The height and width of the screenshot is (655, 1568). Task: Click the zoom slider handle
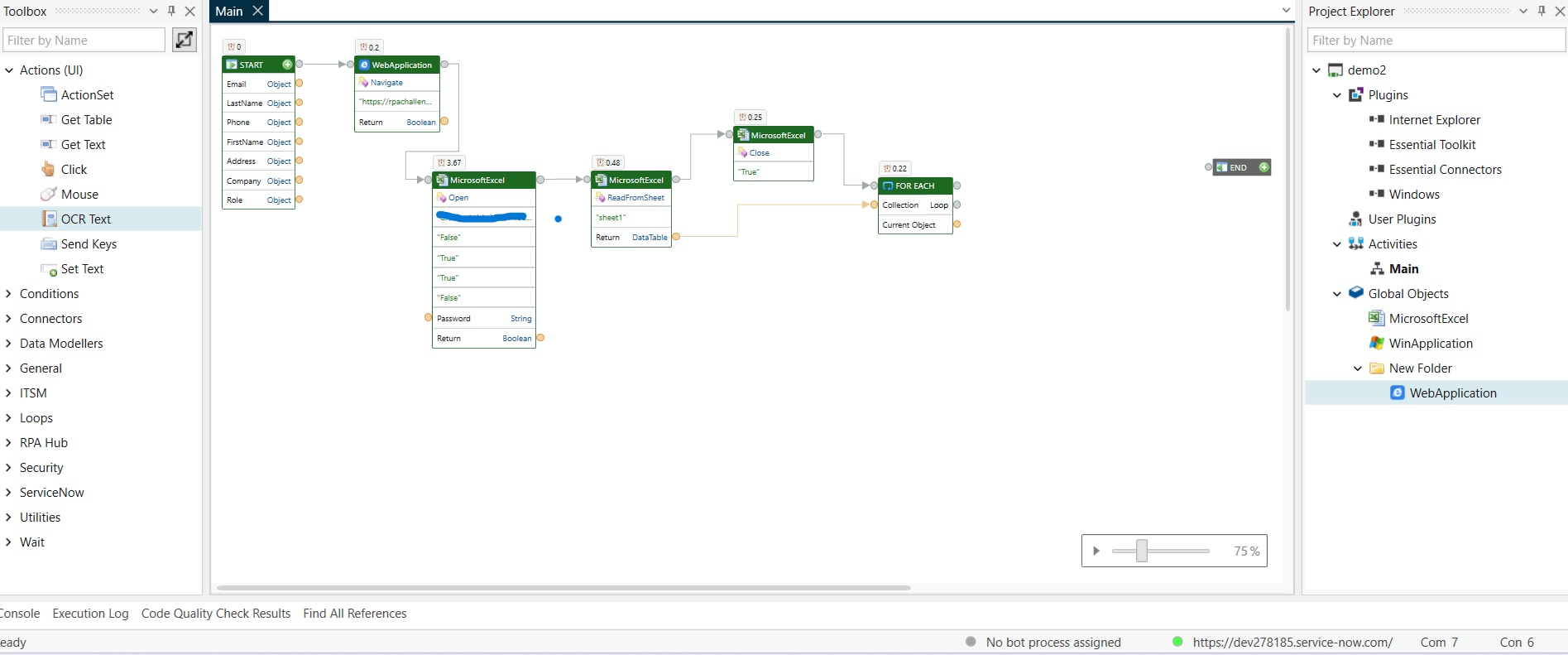tap(1142, 551)
